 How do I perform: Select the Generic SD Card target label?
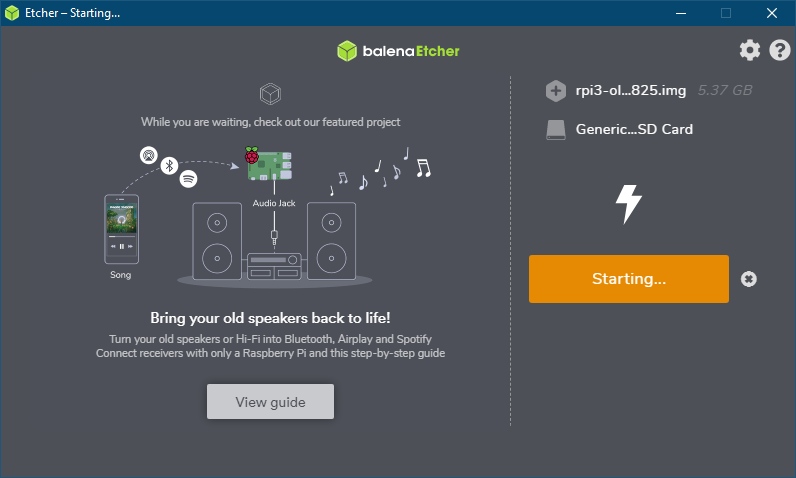tap(634, 129)
